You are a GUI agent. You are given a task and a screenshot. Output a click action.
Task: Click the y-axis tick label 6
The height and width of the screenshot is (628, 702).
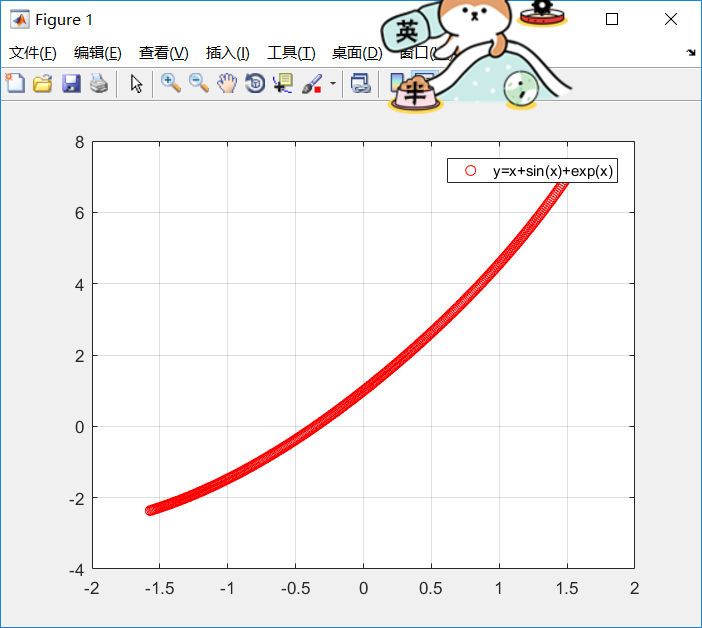coord(80,214)
